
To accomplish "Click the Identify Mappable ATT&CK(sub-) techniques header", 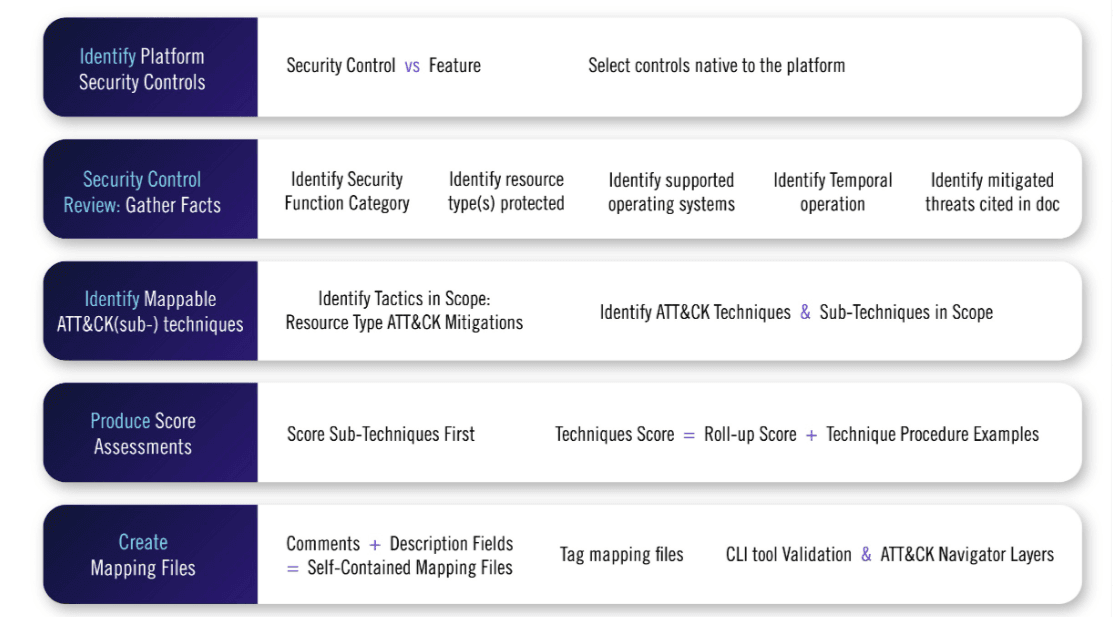I will pyautogui.click(x=150, y=311).
